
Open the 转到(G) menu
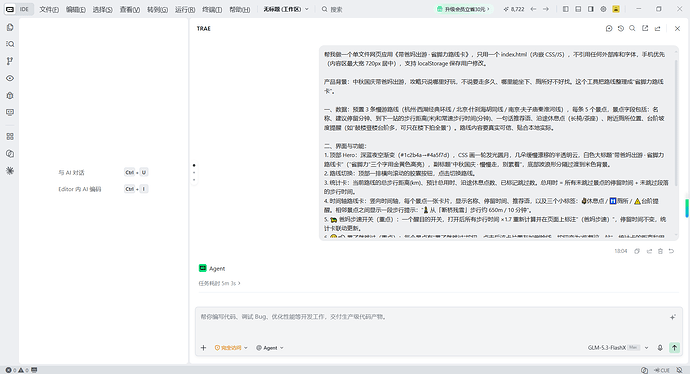[x=157, y=9]
